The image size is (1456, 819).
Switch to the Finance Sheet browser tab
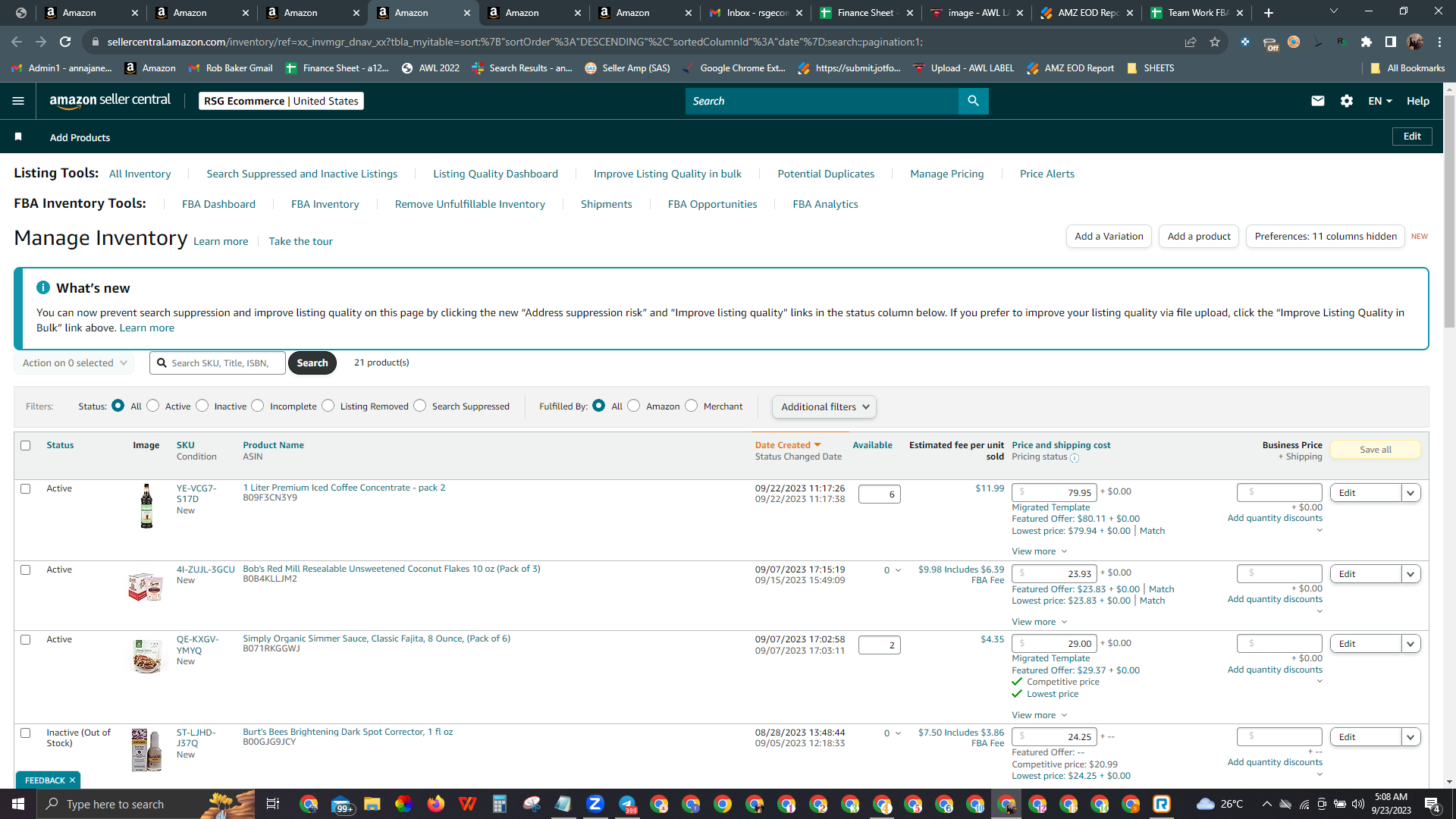click(866, 13)
